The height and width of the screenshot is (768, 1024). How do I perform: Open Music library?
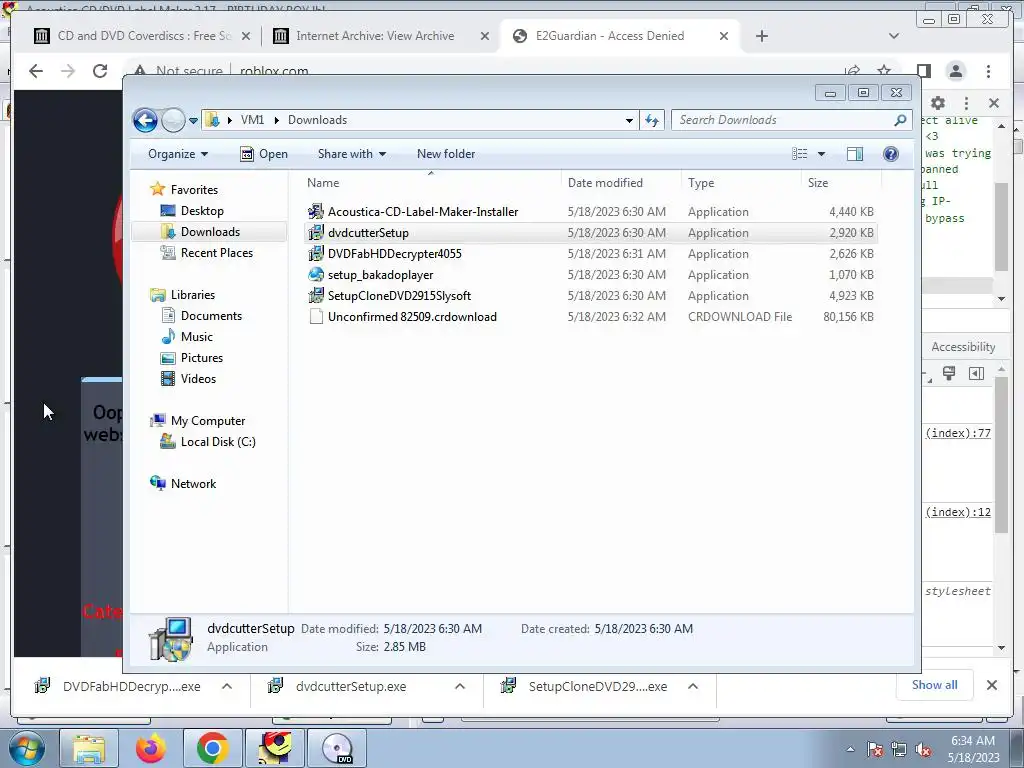pyautogui.click(x=197, y=337)
